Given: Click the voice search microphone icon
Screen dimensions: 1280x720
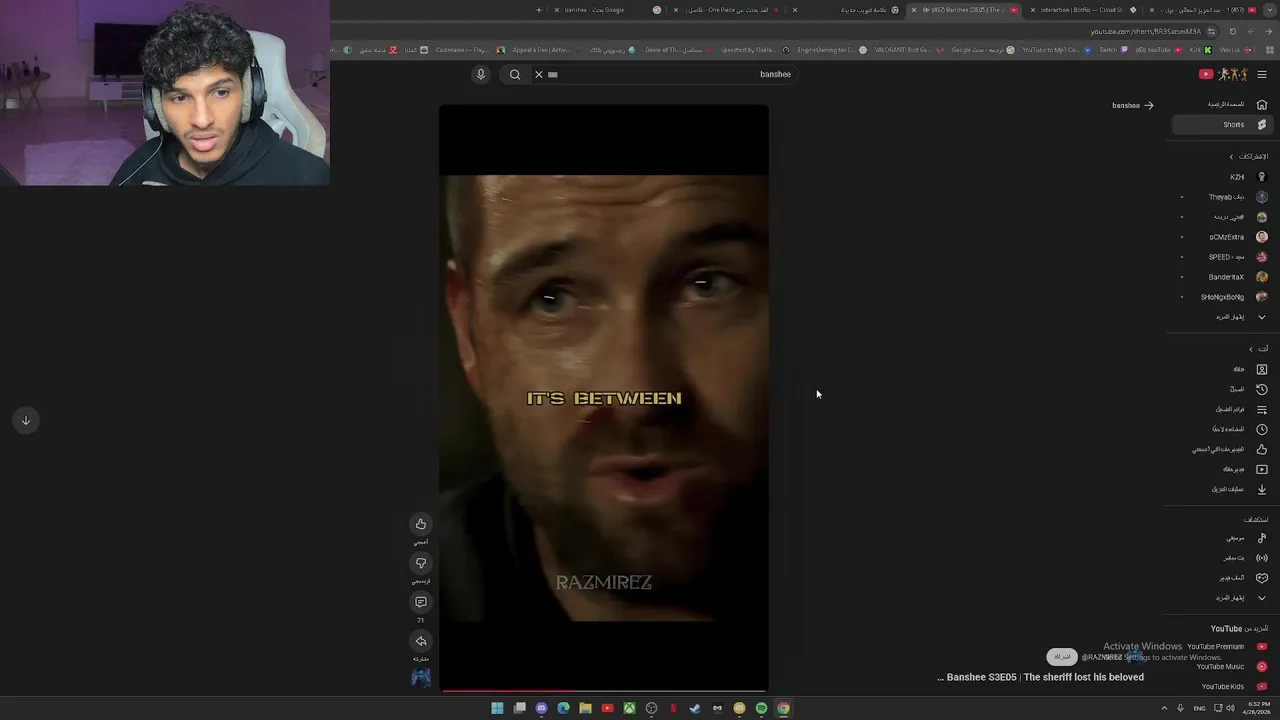Looking at the screenshot, I should click(481, 74).
